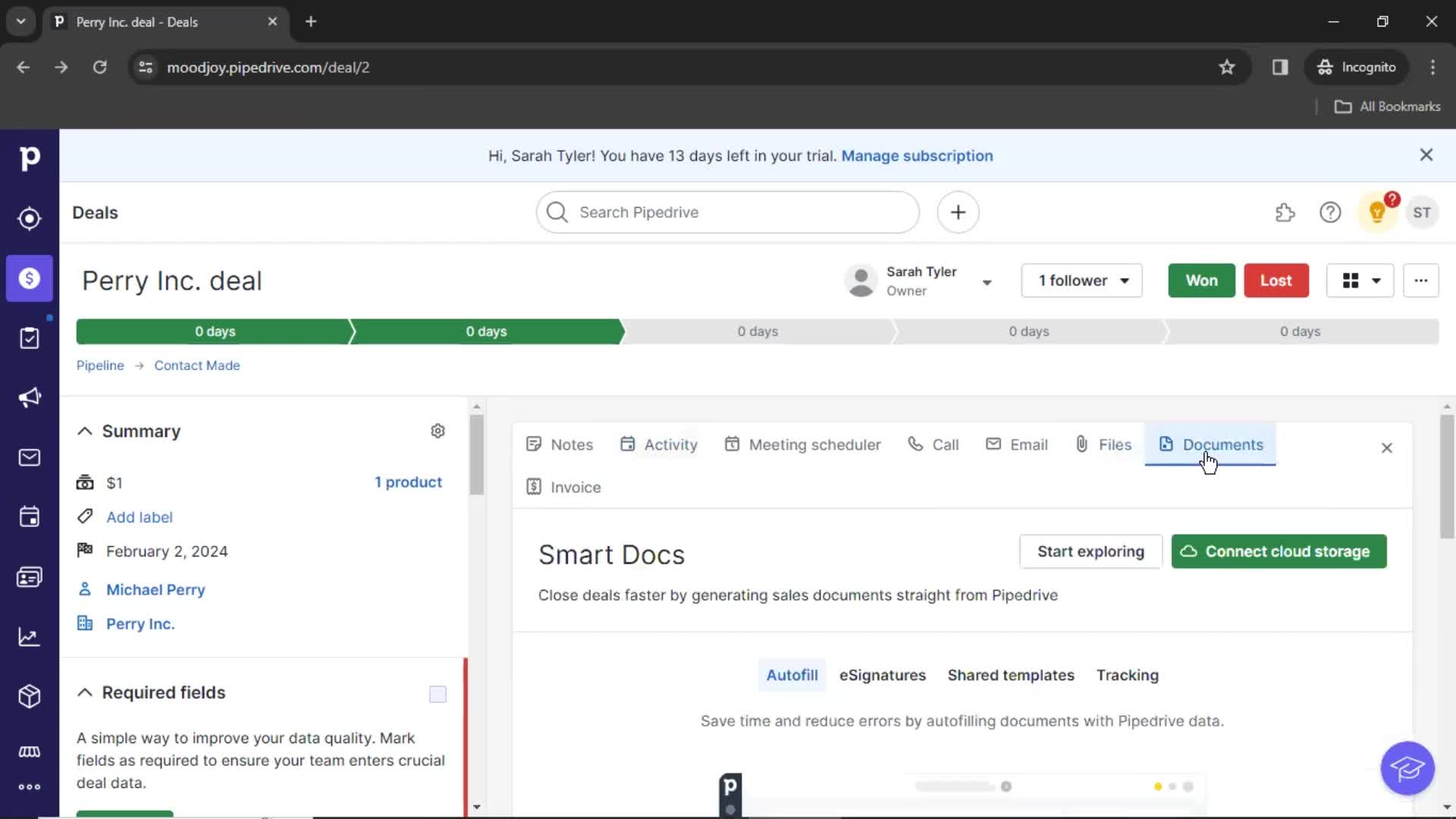Open Manage subscription link
The height and width of the screenshot is (819, 1456).
pyautogui.click(x=917, y=155)
